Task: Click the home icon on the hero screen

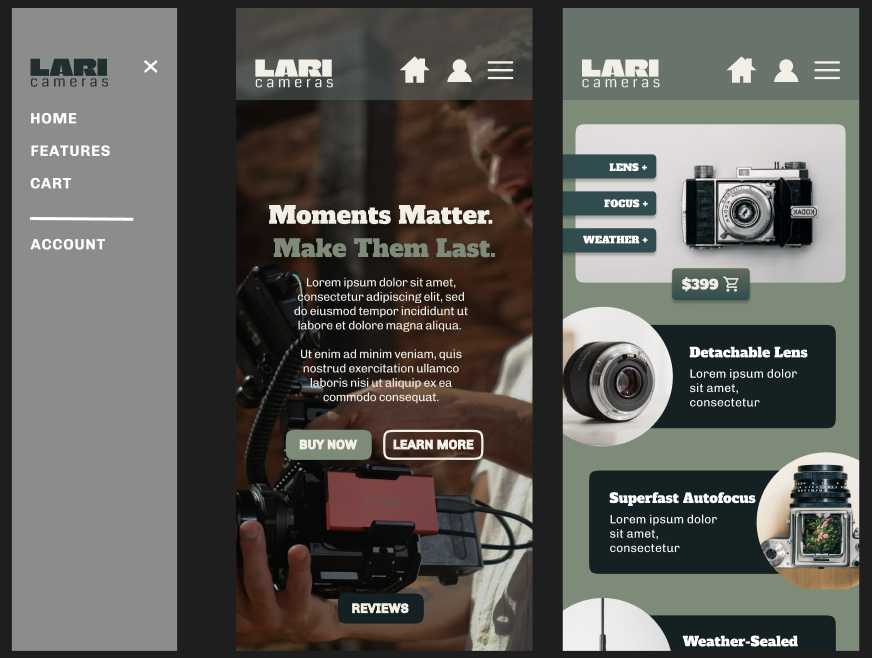Action: (414, 70)
